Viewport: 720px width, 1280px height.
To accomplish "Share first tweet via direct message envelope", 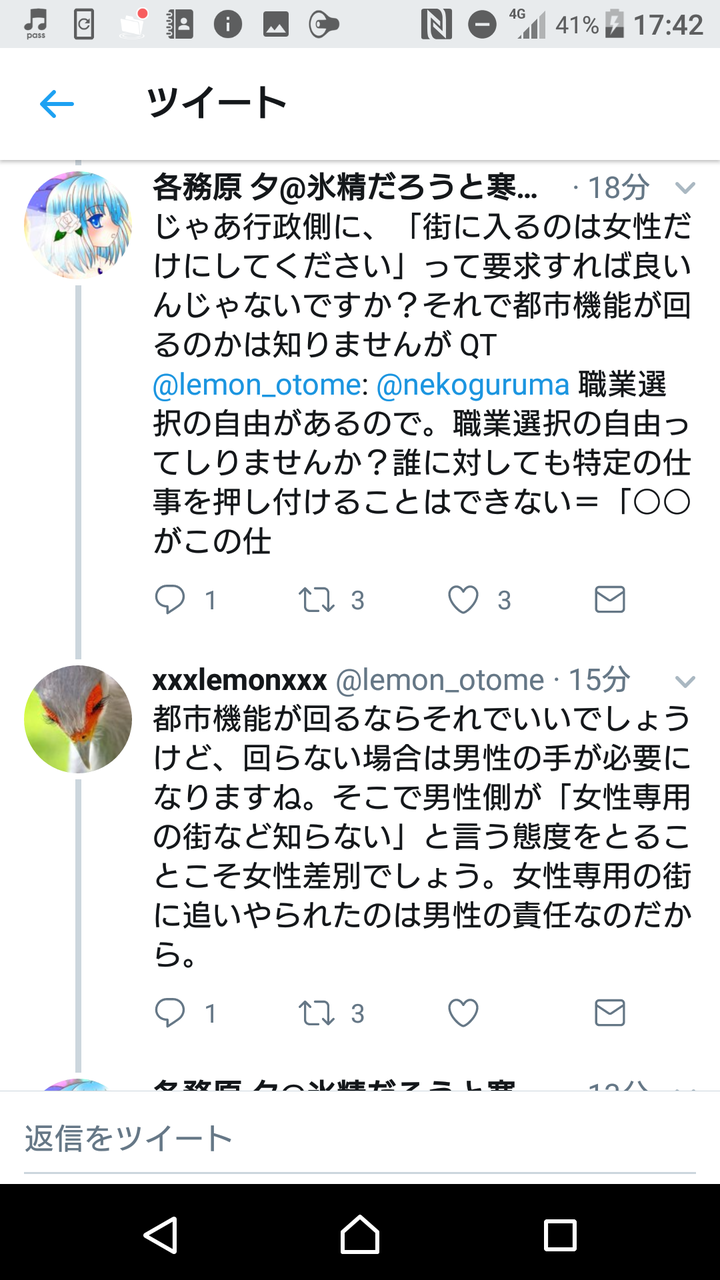I will click(x=609, y=599).
